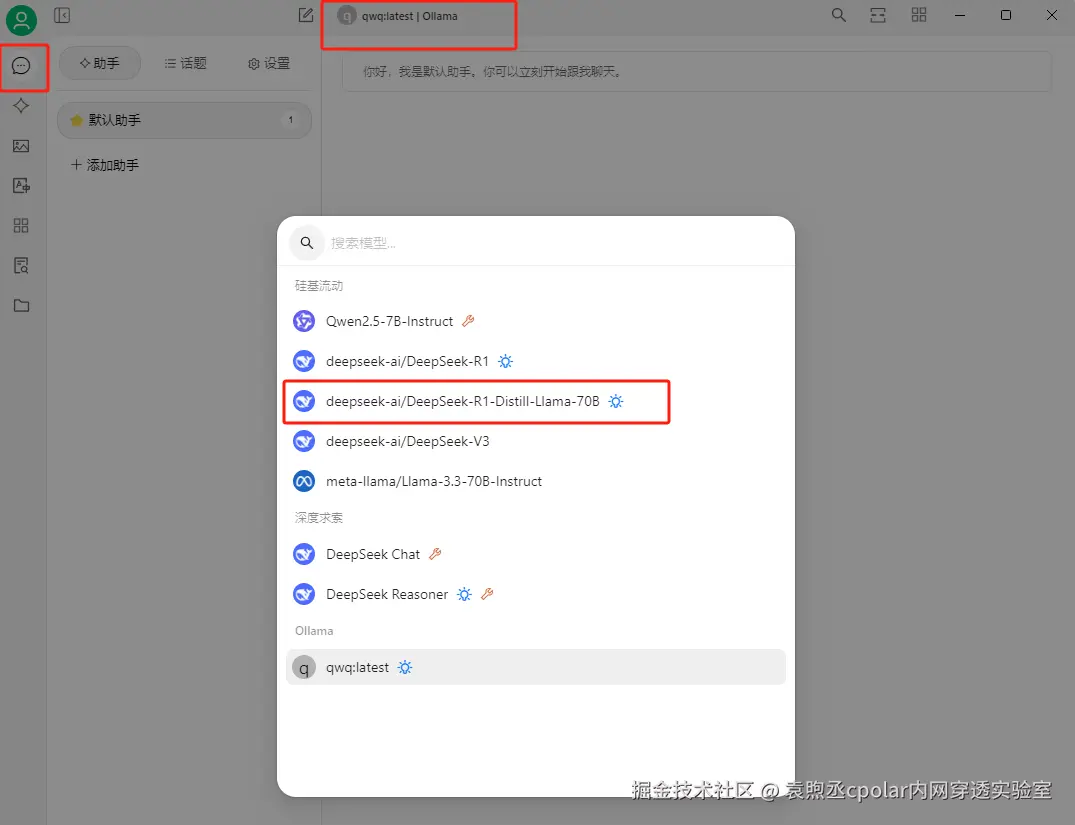Click 添加助手 to add assistant
Screen dimensions: 1075x825
[105, 165]
